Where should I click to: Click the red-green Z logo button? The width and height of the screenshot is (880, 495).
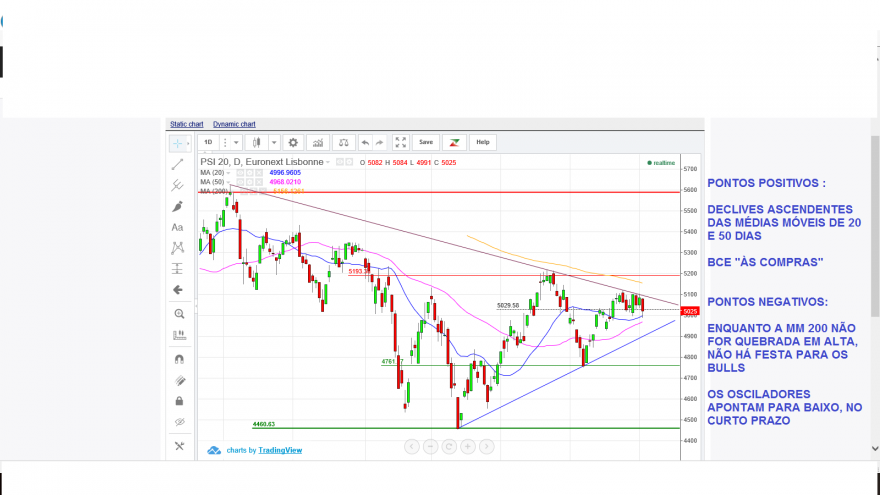click(454, 143)
